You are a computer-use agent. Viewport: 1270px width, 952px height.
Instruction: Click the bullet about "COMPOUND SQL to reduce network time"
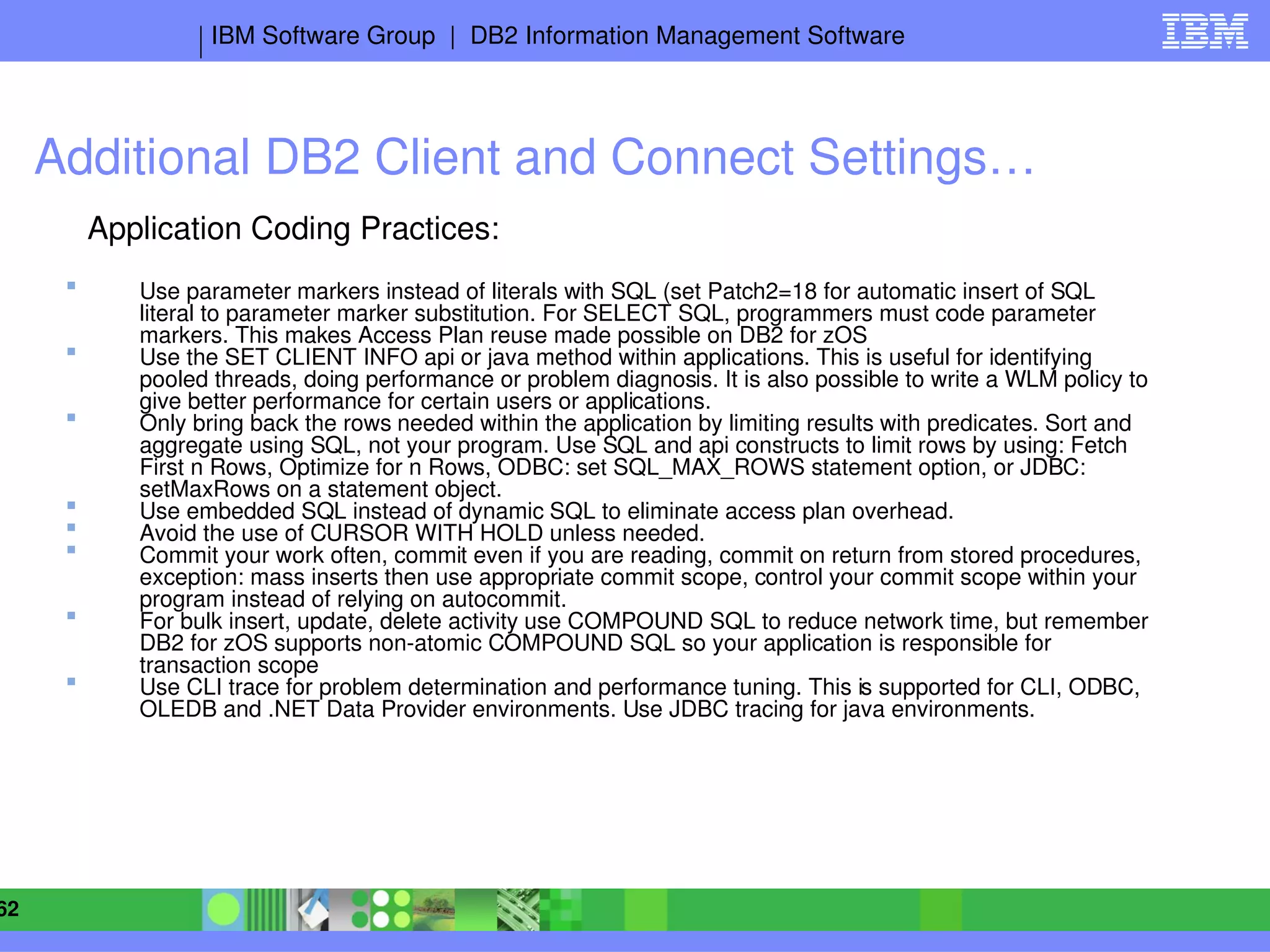(x=644, y=643)
